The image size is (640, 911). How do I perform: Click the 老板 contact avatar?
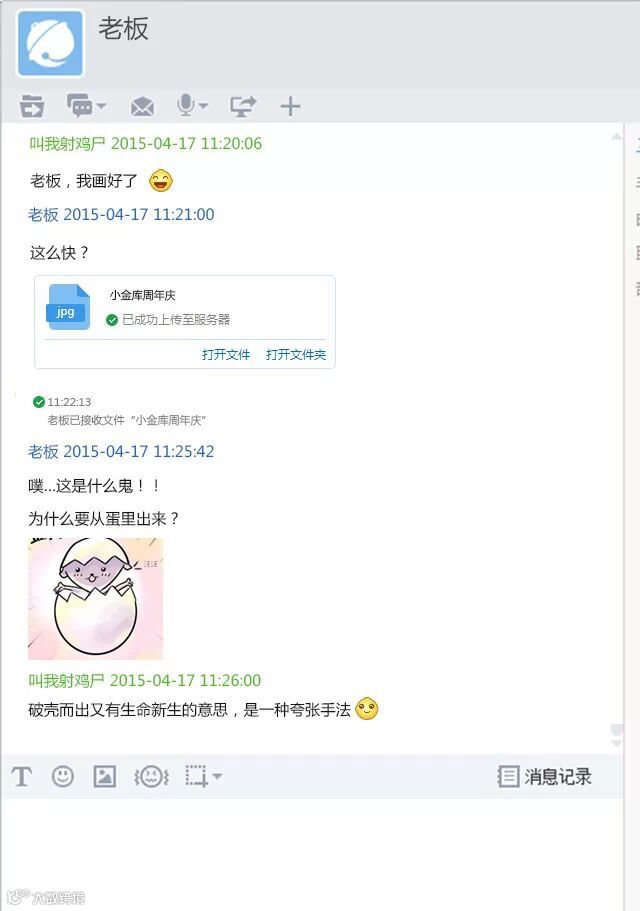(x=51, y=44)
